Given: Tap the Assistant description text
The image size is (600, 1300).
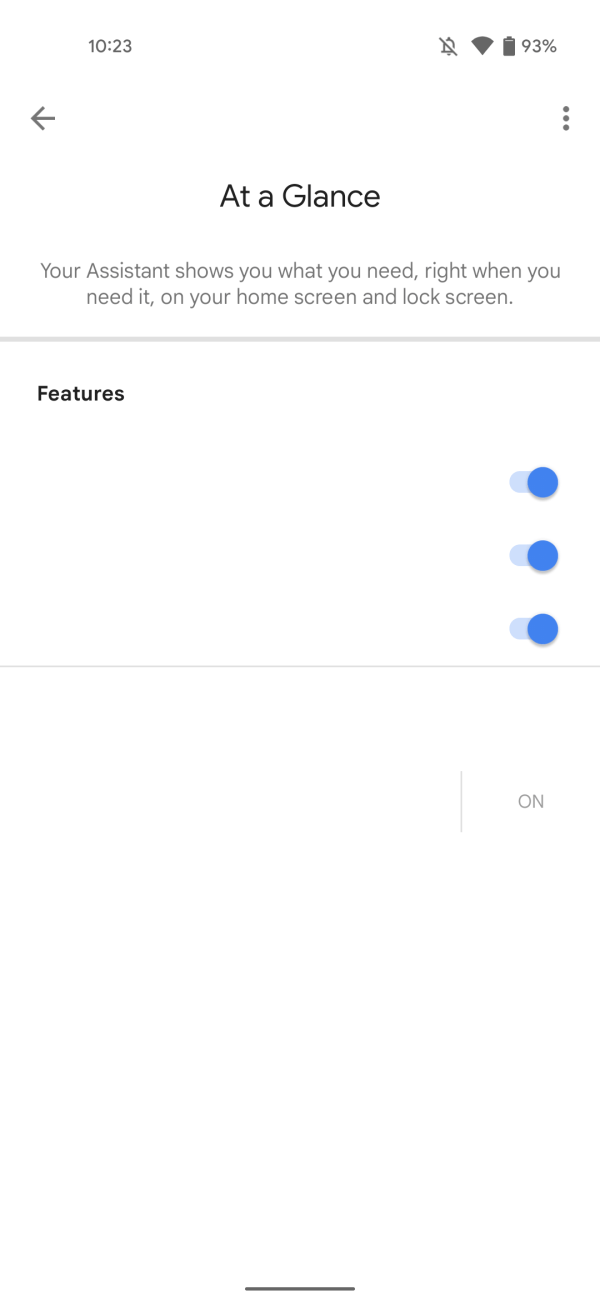Looking at the screenshot, I should (x=300, y=284).
